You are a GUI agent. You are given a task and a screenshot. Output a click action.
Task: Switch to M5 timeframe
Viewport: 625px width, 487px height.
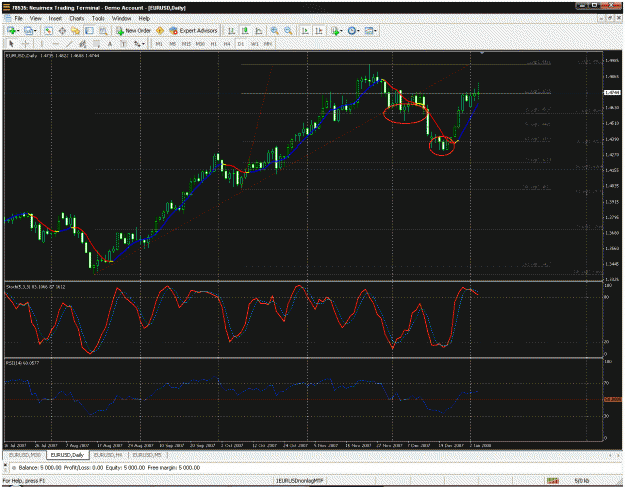pyautogui.click(x=173, y=44)
